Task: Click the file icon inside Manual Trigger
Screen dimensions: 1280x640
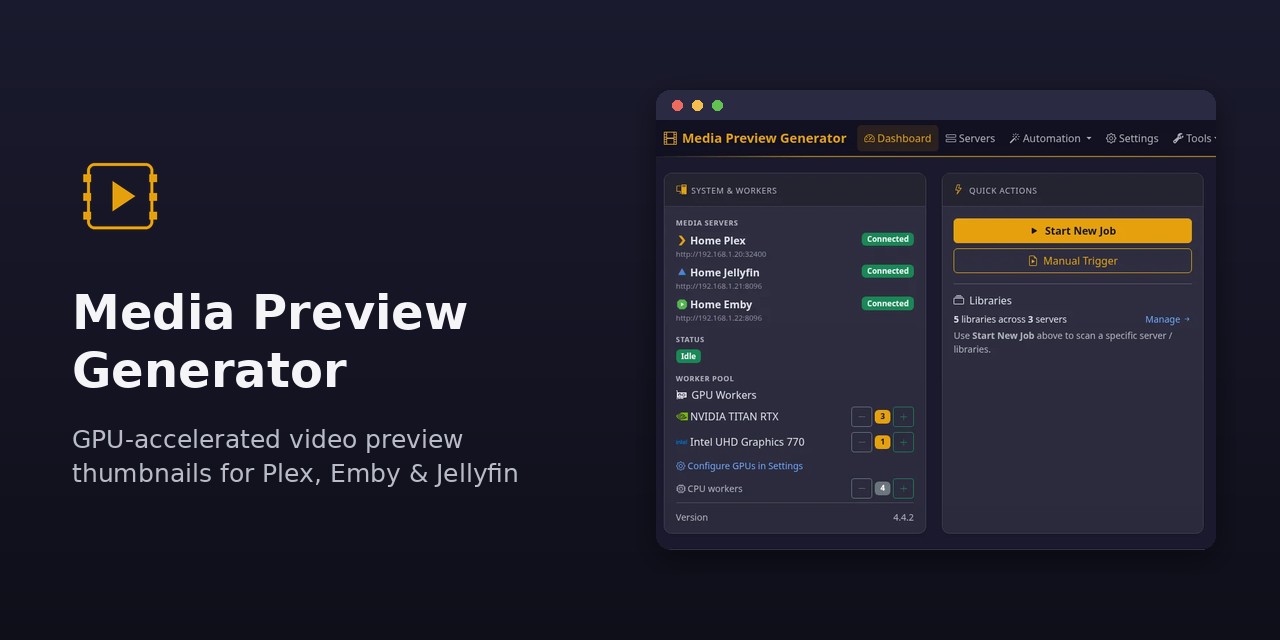Action: [1033, 261]
